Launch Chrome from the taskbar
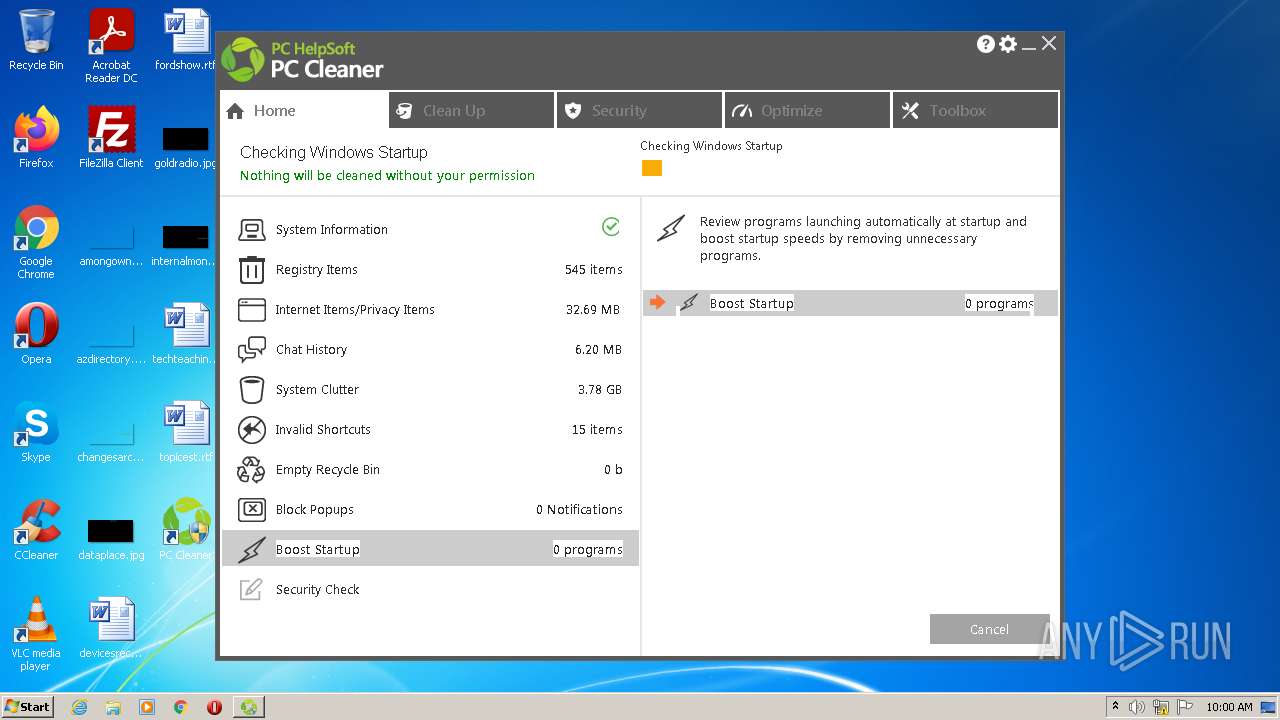The image size is (1280, 720). coord(180,707)
